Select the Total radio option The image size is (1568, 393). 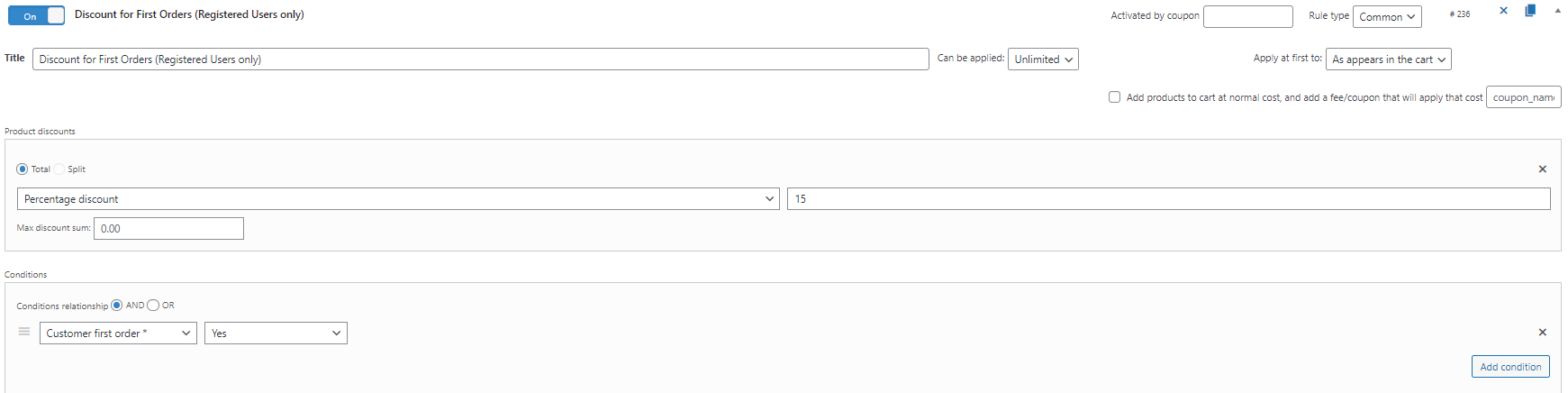tap(23, 169)
